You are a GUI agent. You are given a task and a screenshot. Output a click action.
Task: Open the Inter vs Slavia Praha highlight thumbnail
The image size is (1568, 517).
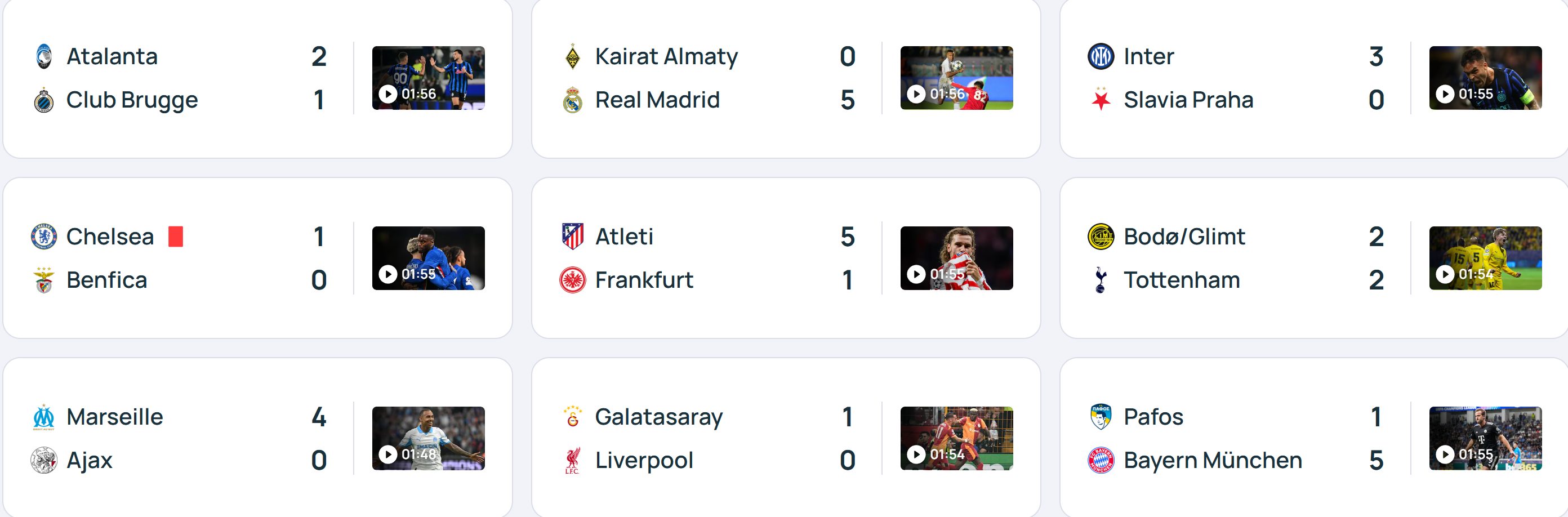point(1485,78)
